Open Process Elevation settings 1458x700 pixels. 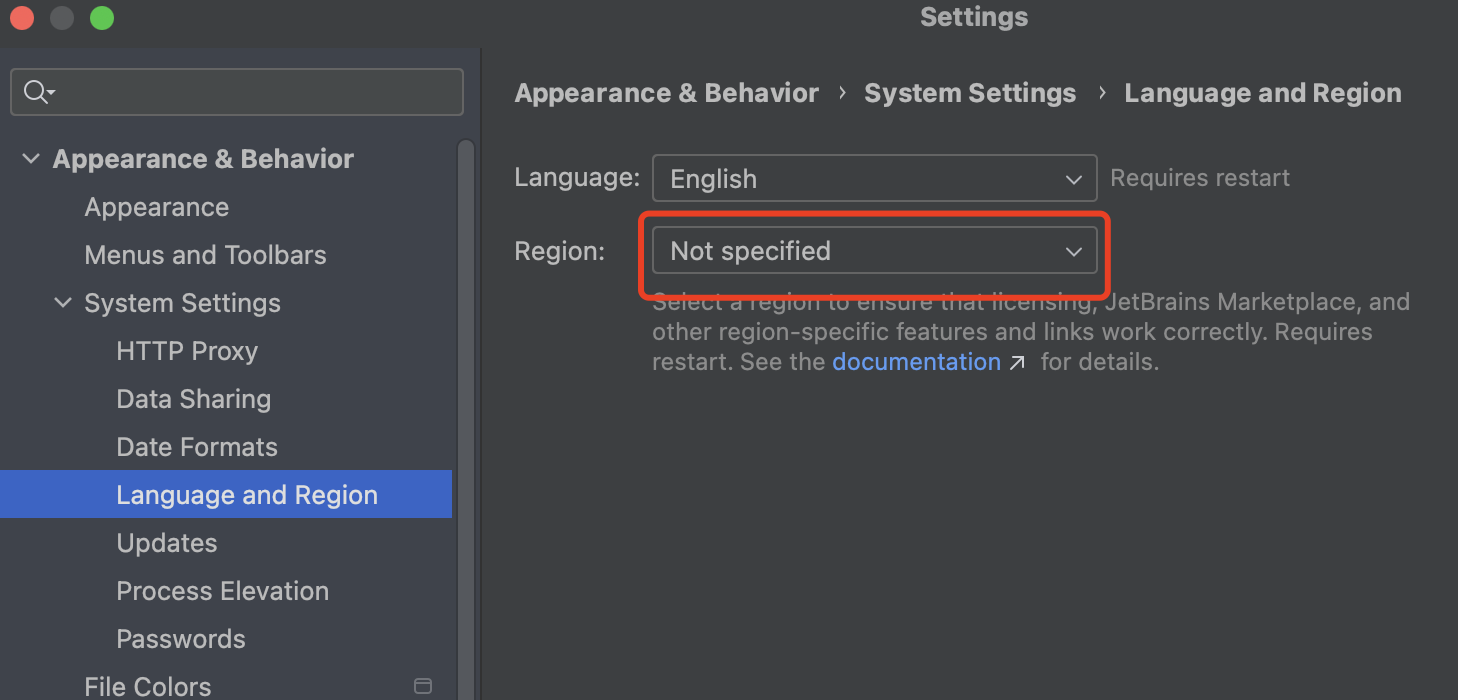(x=223, y=591)
